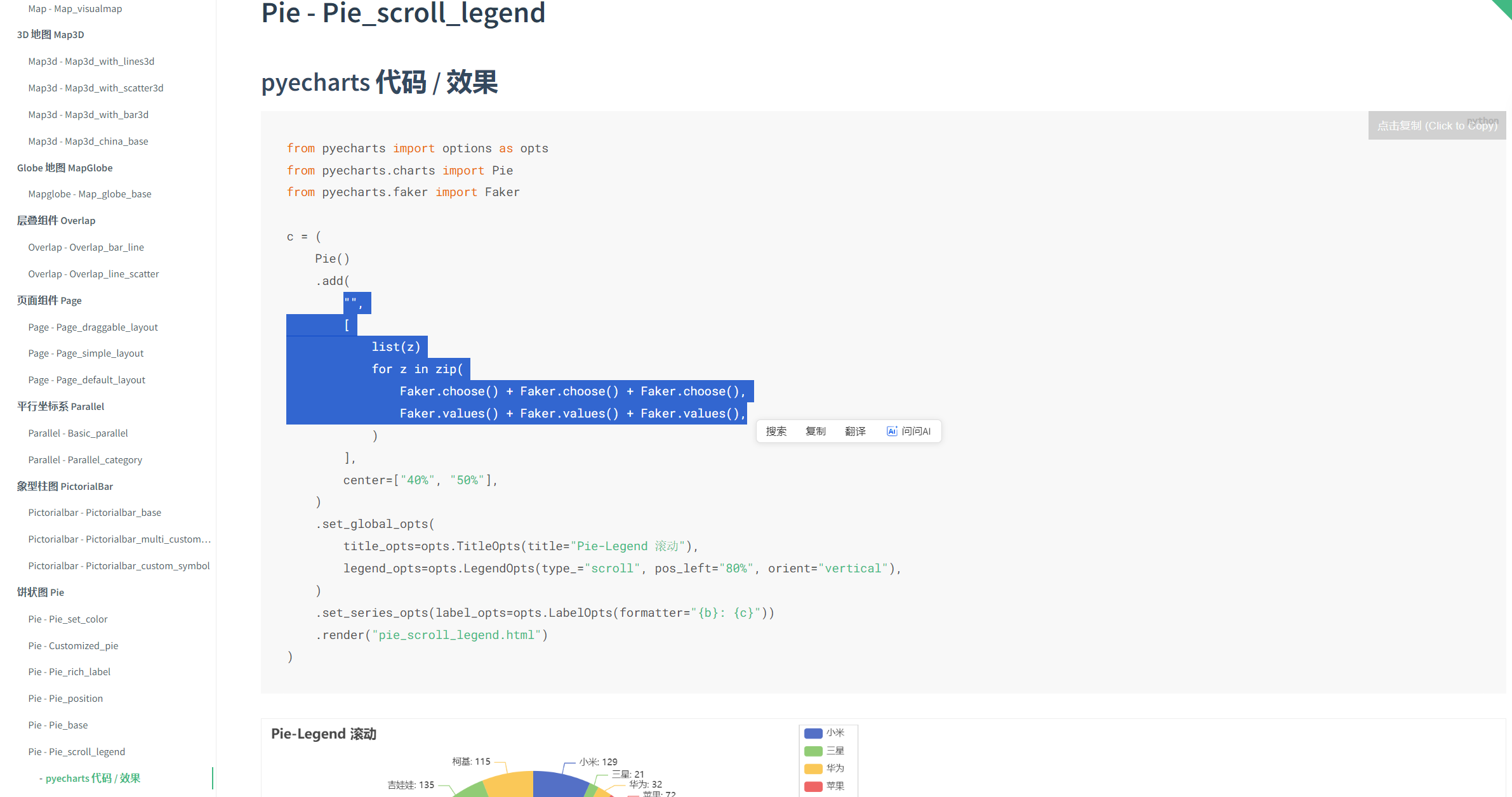Viewport: 1512px width, 797px height.
Task: Click the pyecharts 代码 / 效果 main heading
Action: coord(380,82)
